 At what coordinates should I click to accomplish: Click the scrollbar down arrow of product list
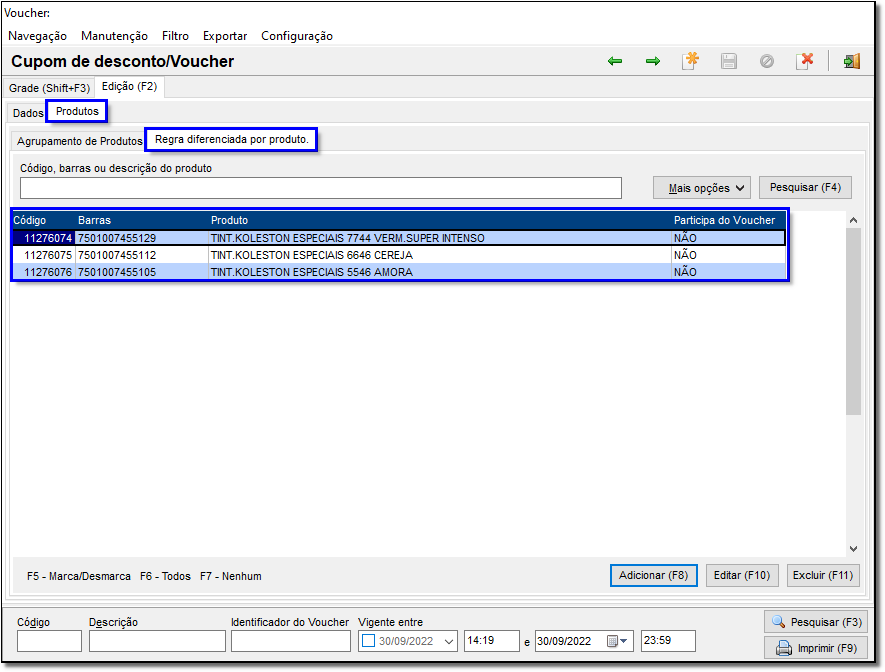(x=853, y=548)
